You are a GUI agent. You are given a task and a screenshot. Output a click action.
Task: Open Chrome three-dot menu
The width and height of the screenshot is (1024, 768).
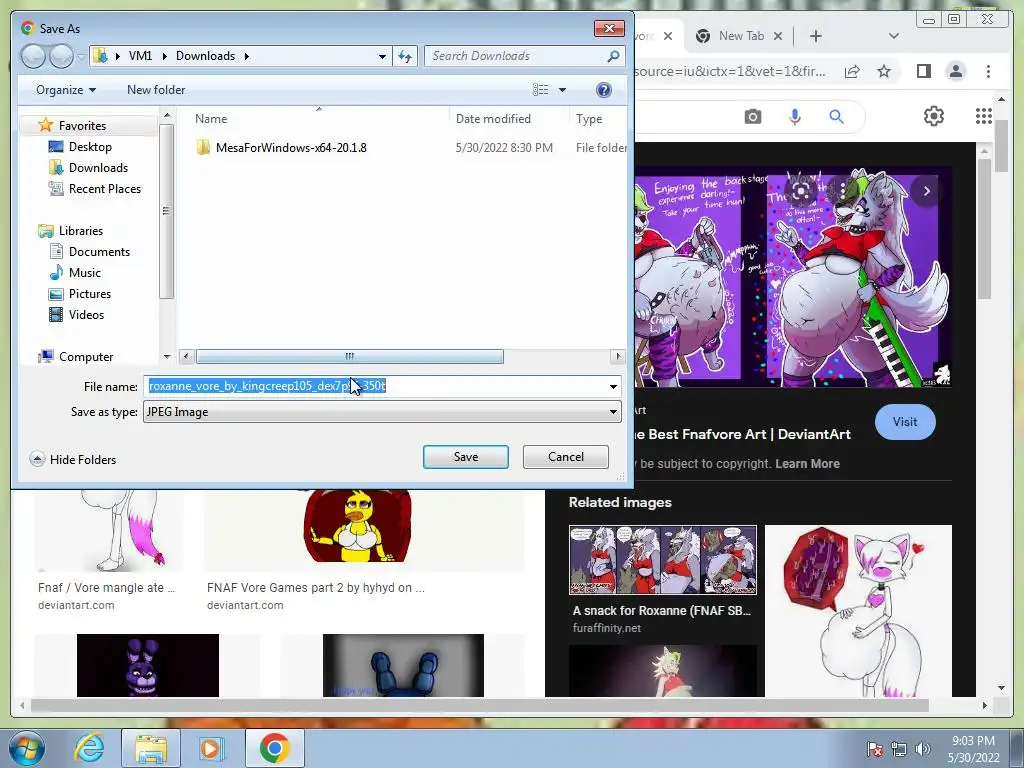tap(988, 71)
